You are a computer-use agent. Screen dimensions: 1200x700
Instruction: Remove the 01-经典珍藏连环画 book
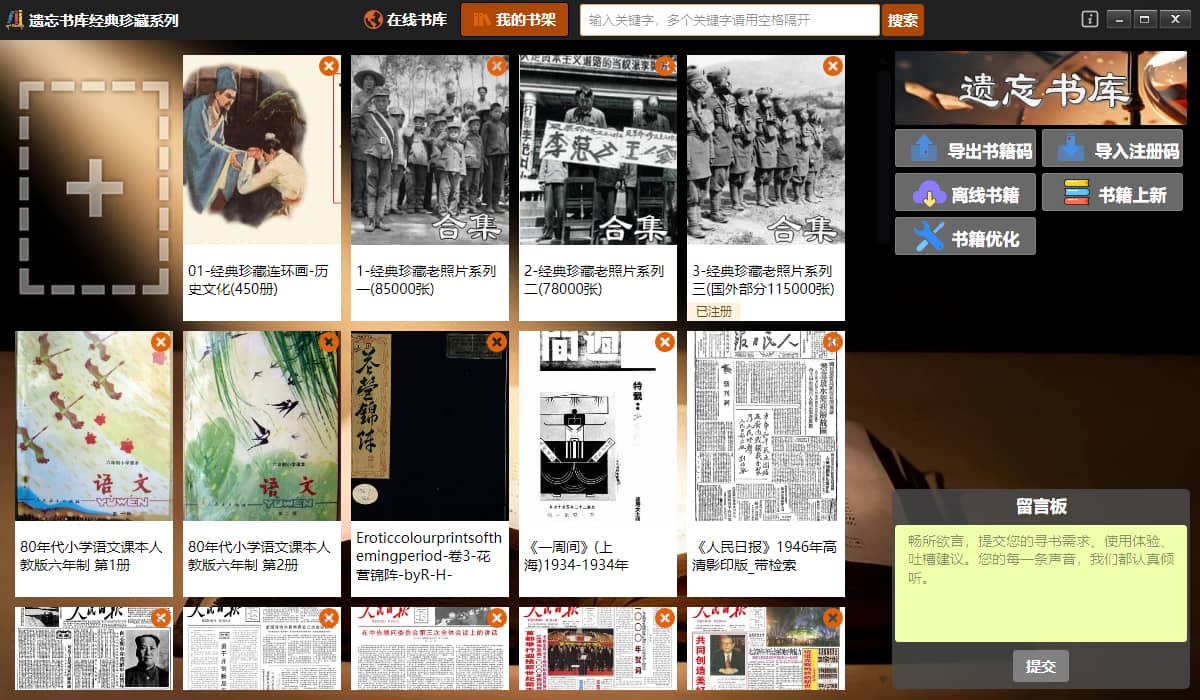pos(328,66)
